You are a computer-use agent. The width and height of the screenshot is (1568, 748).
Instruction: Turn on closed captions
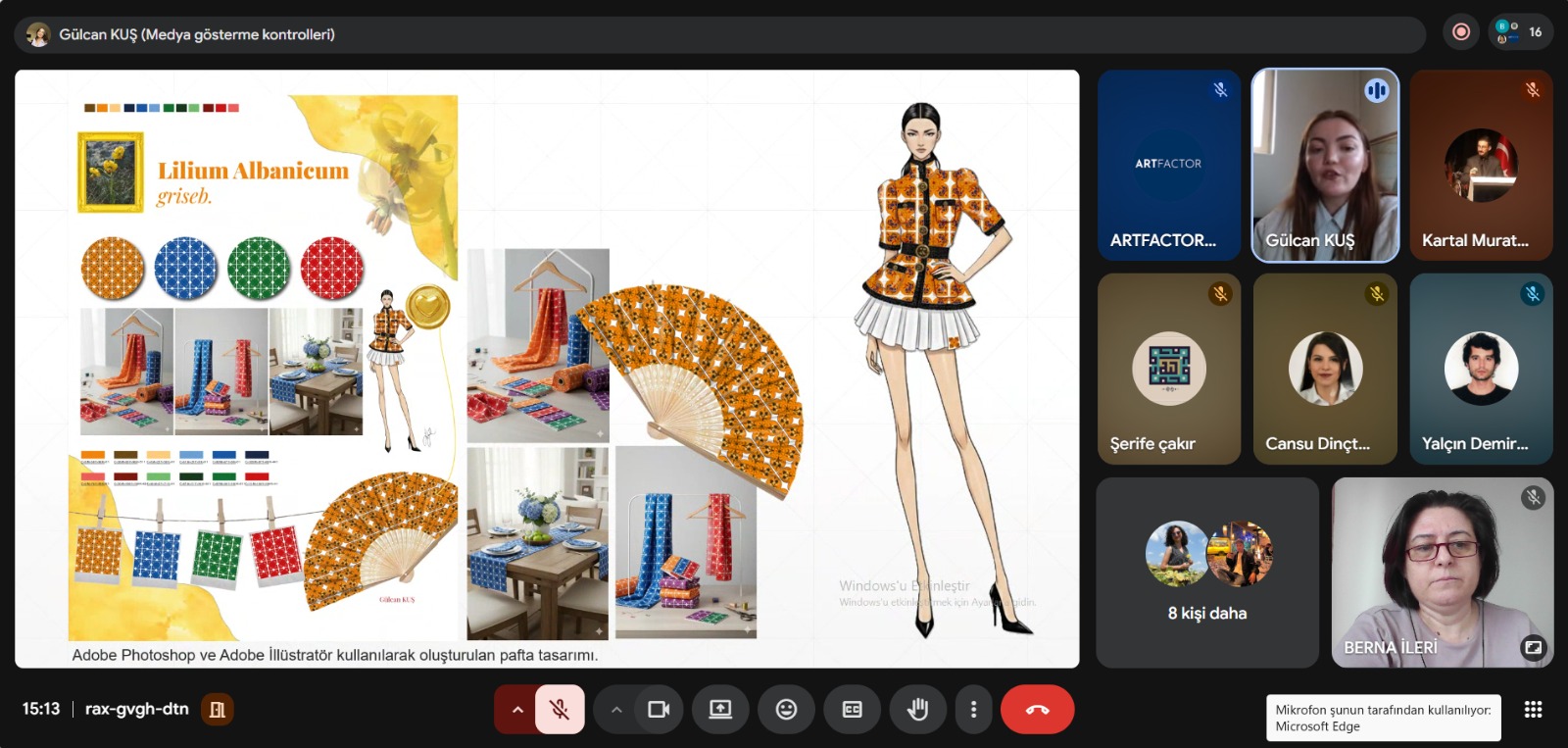852,709
